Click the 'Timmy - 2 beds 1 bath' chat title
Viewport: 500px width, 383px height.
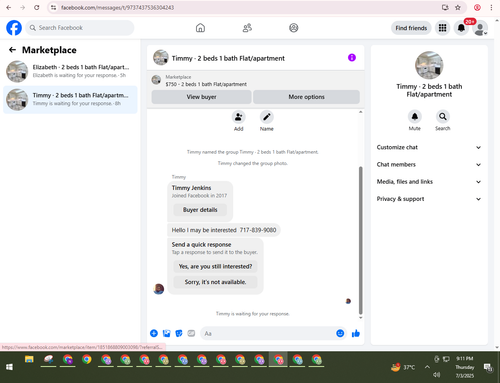228,58
